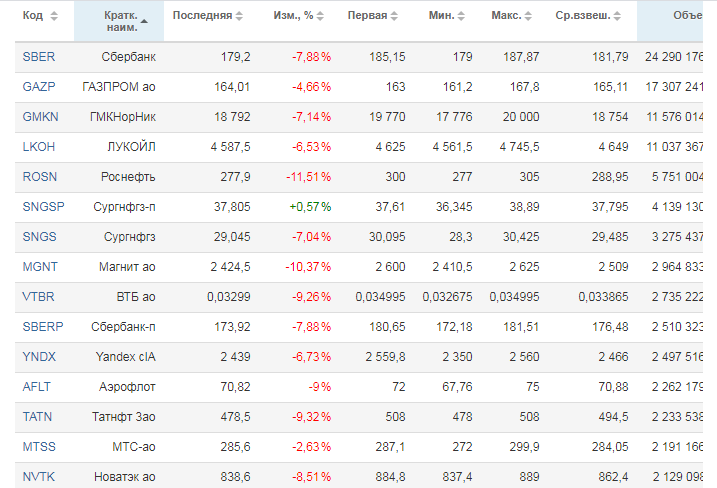Open the SNGSP ticker link
The height and width of the screenshot is (488, 717).
pos(43,207)
